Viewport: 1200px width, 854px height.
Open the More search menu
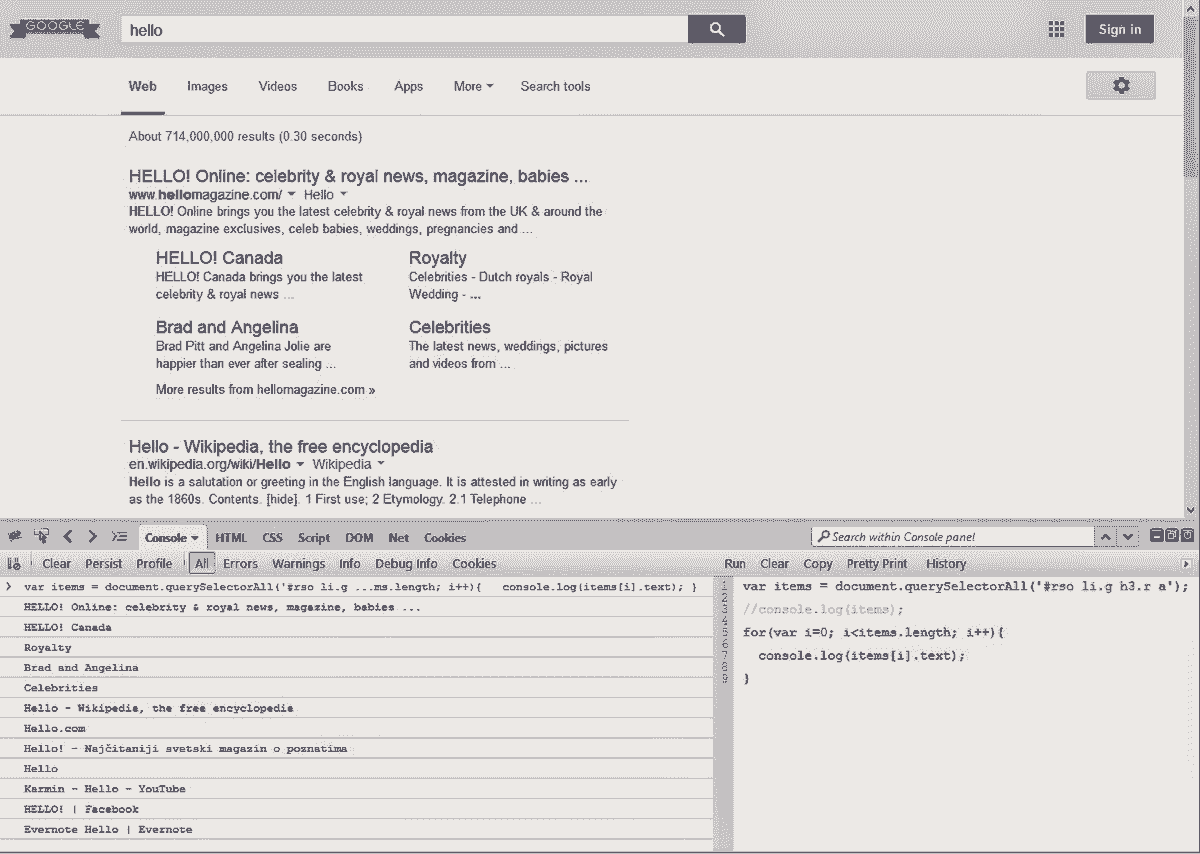point(473,86)
